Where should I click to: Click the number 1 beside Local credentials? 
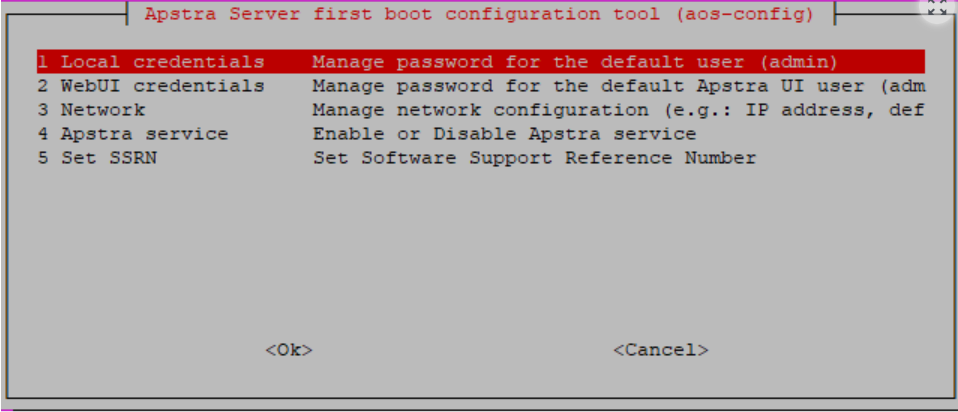(43, 62)
